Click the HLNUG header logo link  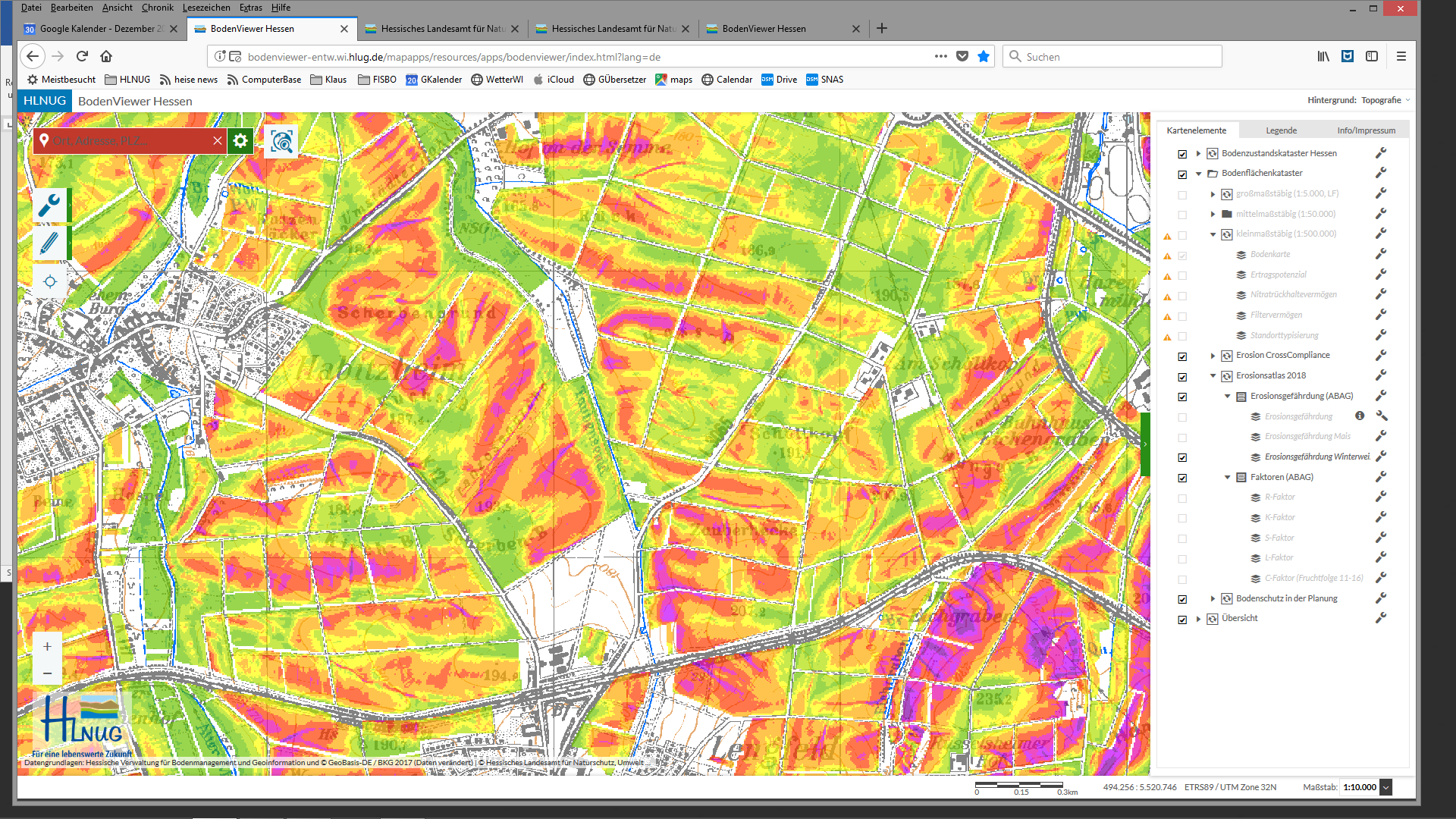point(45,101)
